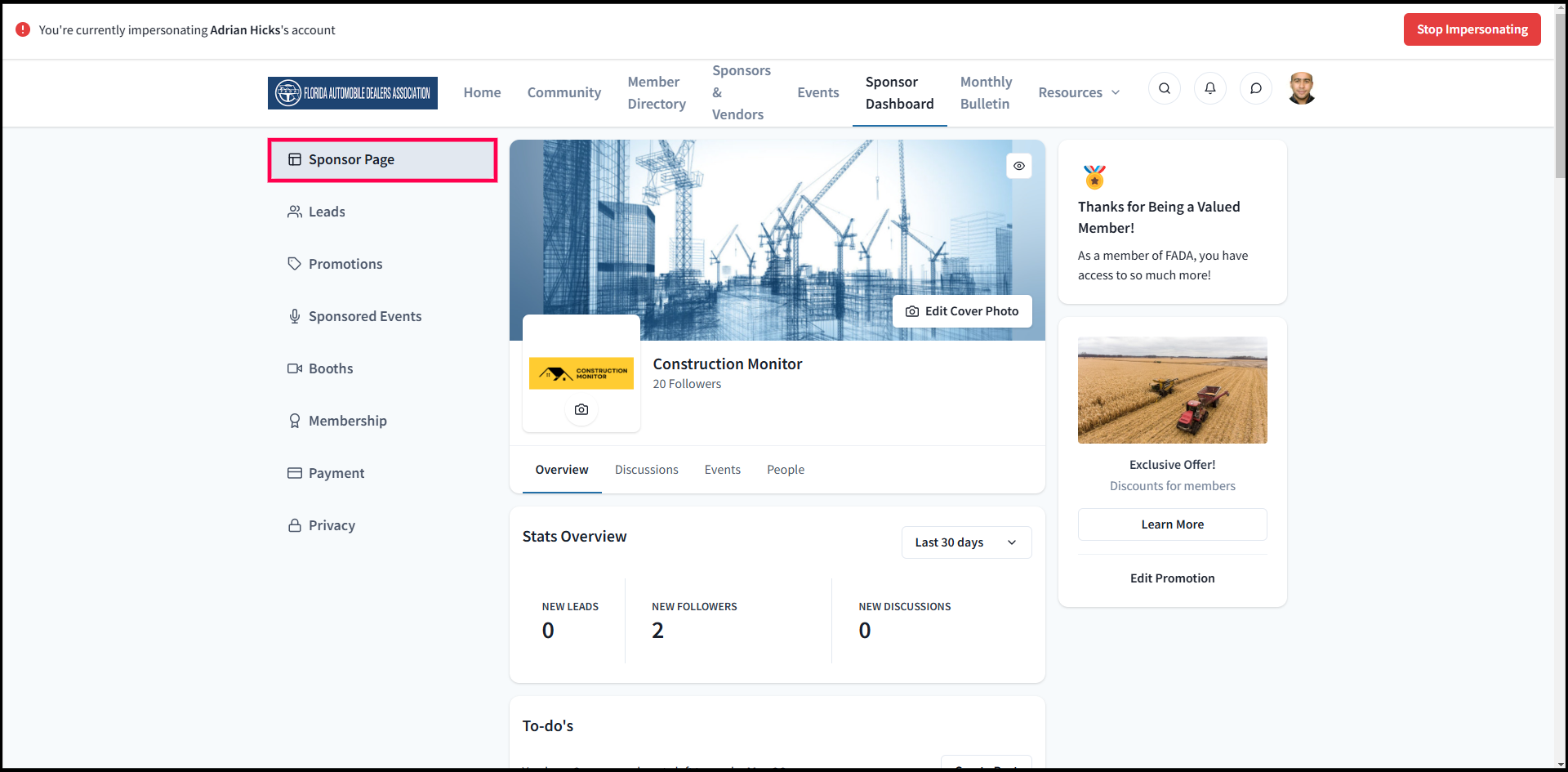1568x772 pixels.
Task: Click the New Discussions stat value
Action: click(865, 631)
